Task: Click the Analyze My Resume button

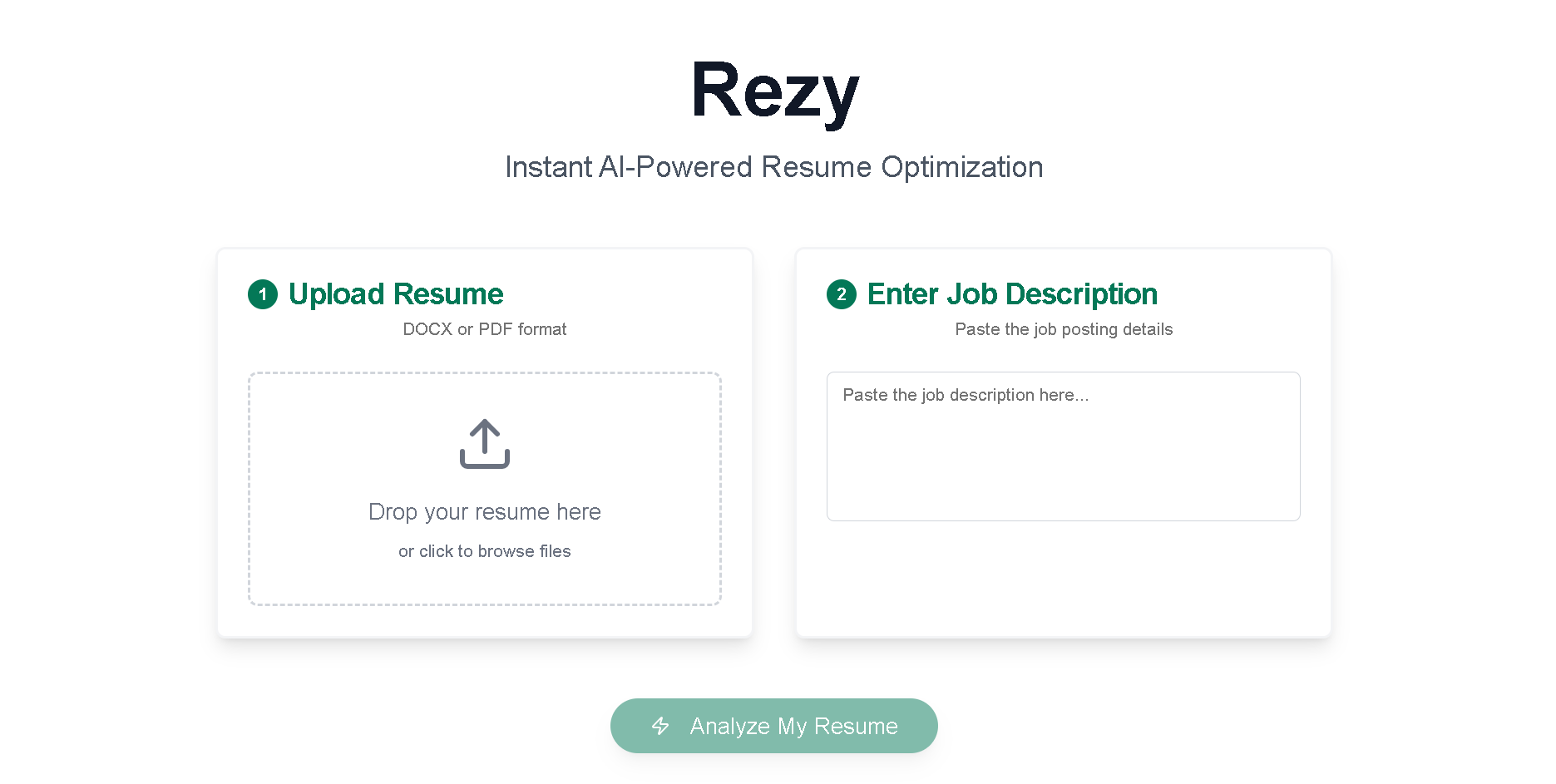Action: point(773,726)
